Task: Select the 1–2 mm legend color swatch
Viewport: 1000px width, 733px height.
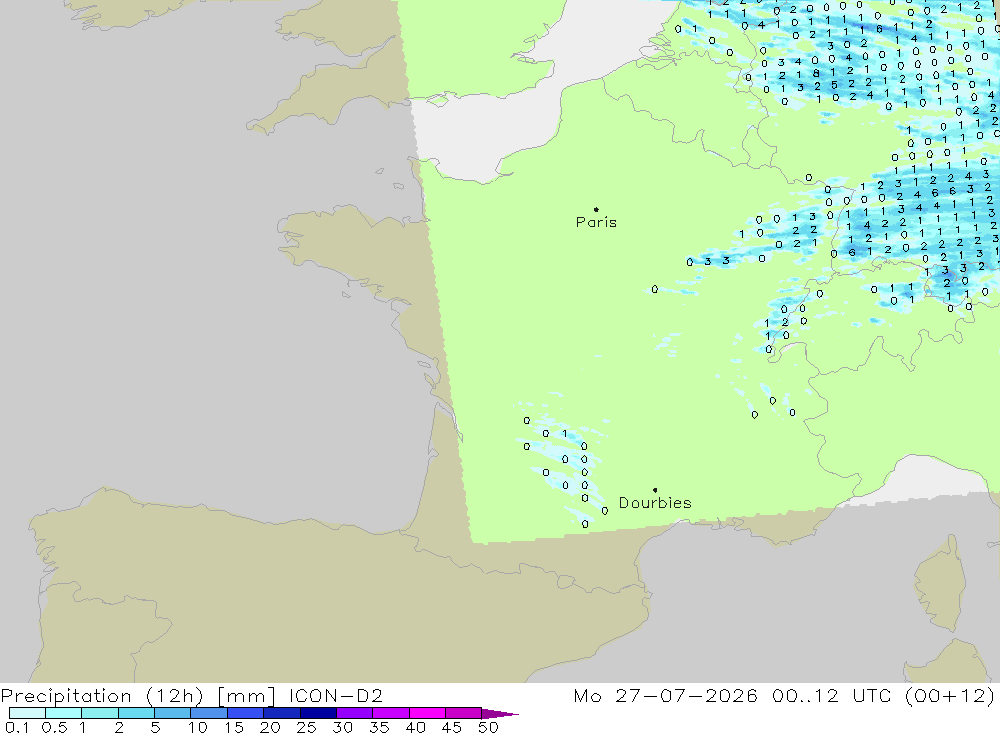Action: click(99, 713)
